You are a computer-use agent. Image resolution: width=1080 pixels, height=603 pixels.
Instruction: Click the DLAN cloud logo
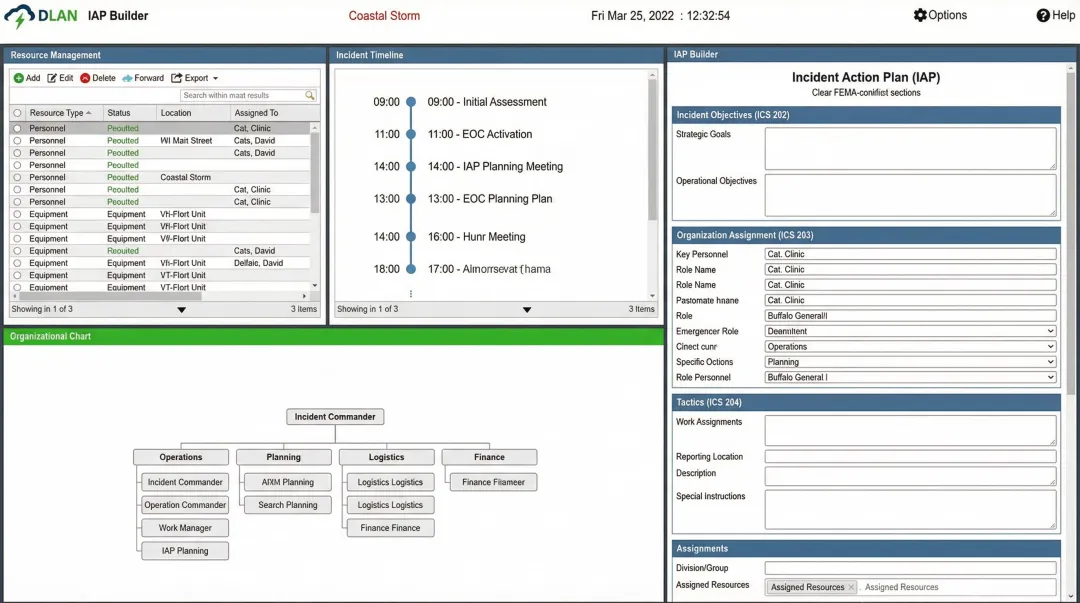coord(19,16)
